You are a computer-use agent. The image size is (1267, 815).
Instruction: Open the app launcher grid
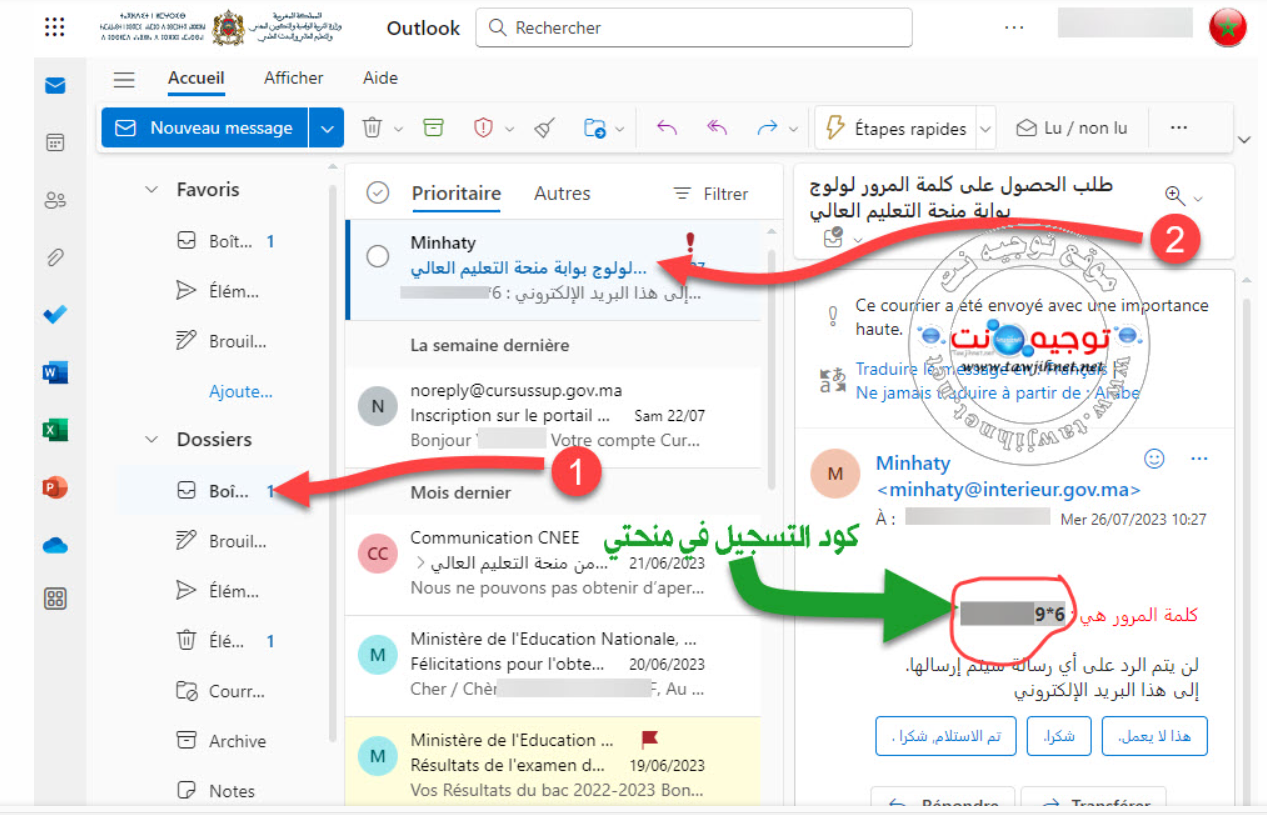coord(55,27)
